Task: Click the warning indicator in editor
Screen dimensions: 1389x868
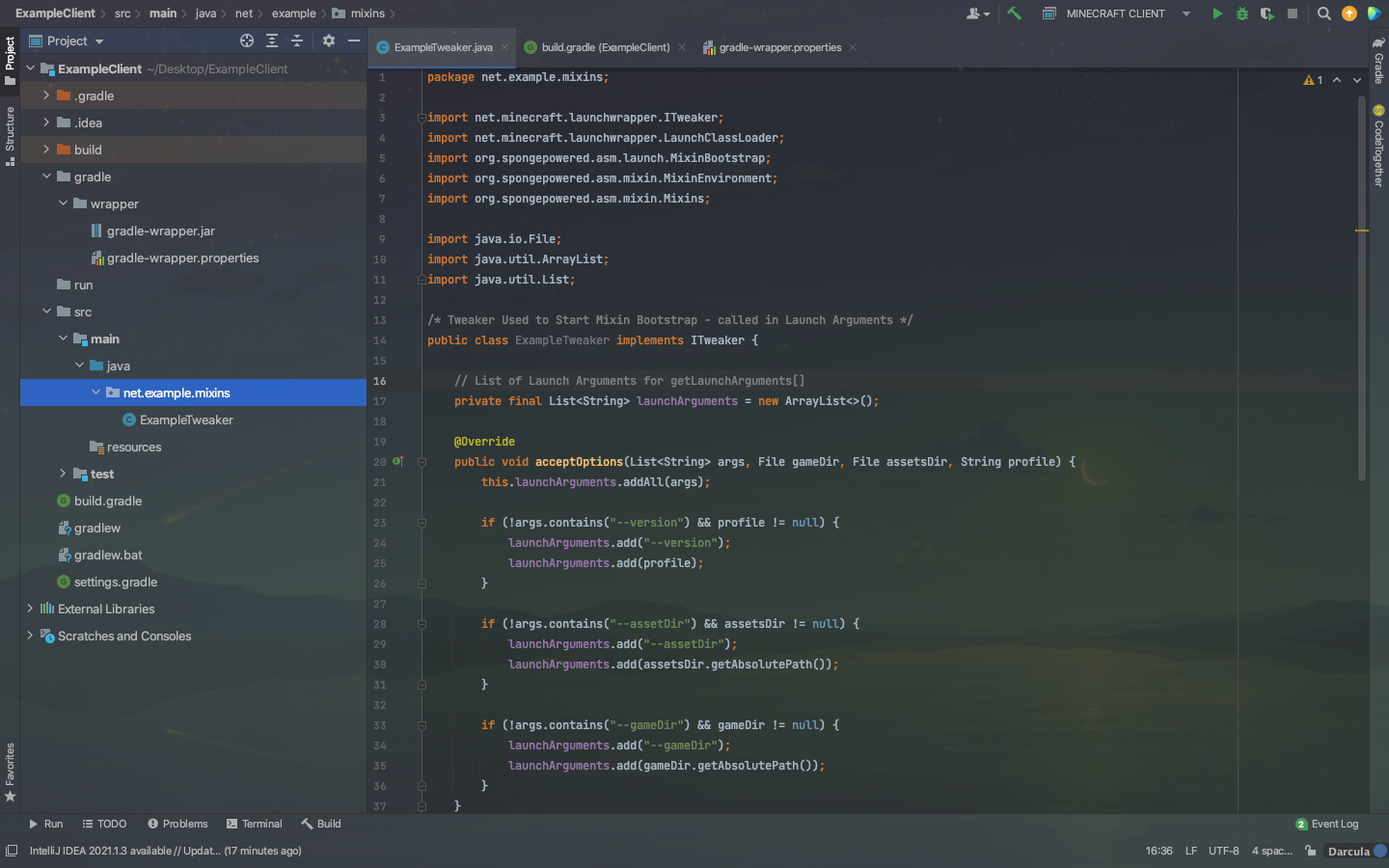Action: click(1313, 80)
